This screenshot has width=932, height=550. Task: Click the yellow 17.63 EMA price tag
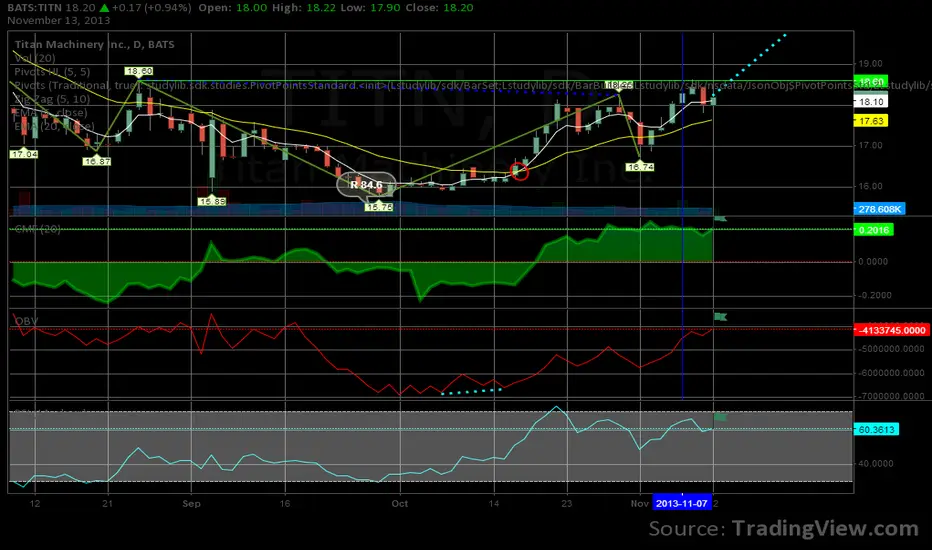[x=871, y=121]
